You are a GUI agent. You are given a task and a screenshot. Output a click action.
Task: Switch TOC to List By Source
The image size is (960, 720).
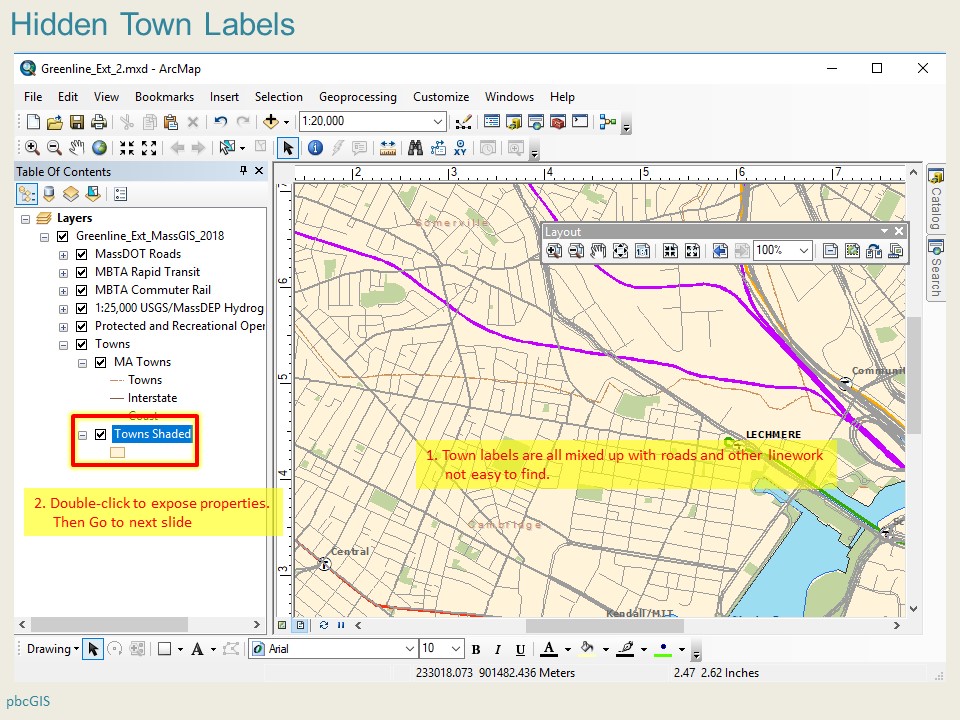49,195
